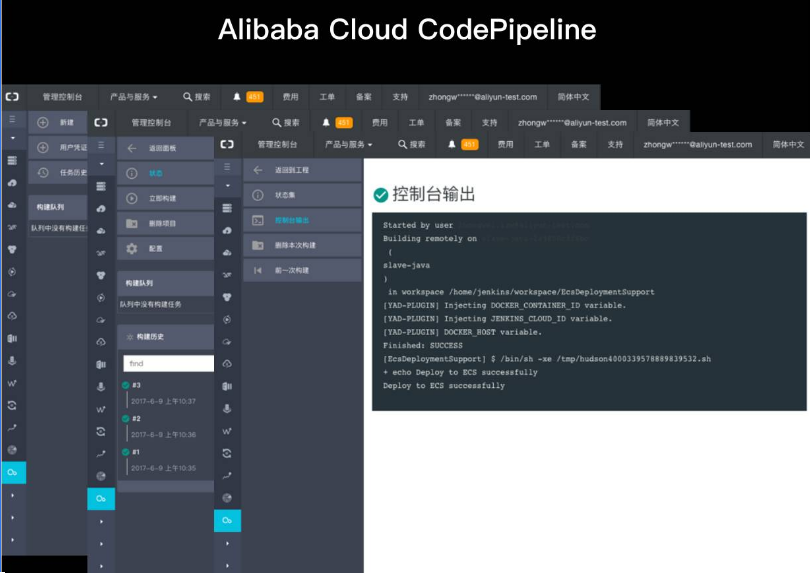Image resolution: width=810 pixels, height=573 pixels.
Task: Toggle the hamburger menu in the front sidebar
Action: 227,167
